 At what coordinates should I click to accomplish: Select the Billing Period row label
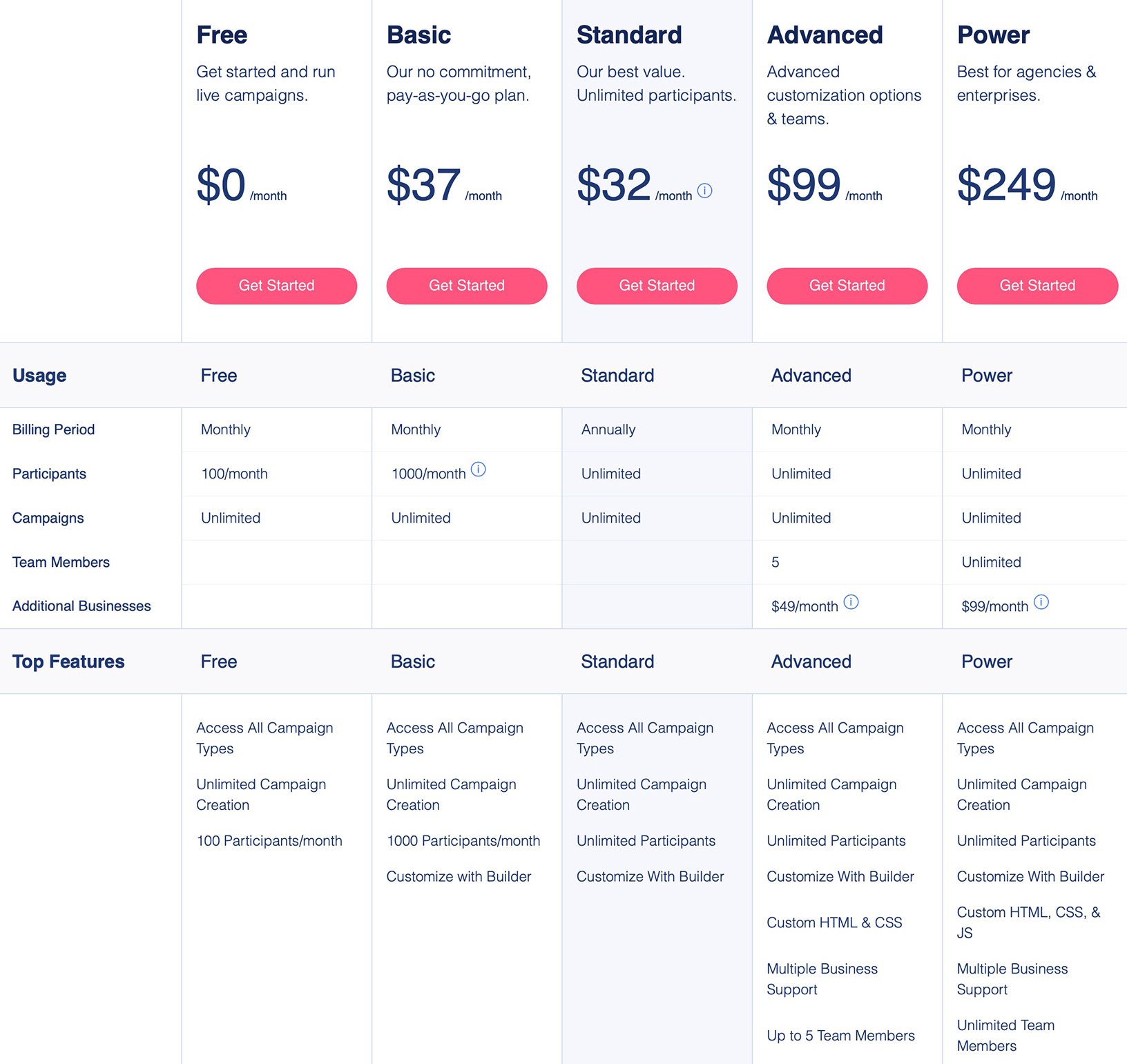(53, 429)
